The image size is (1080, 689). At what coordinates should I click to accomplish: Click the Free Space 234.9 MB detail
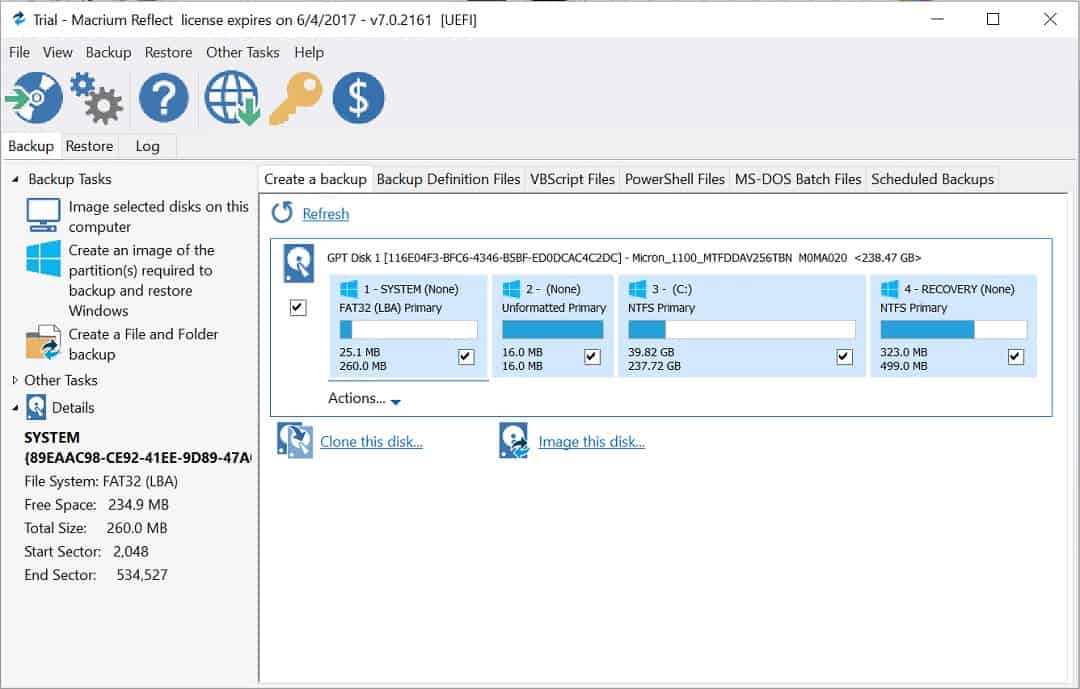[96, 504]
